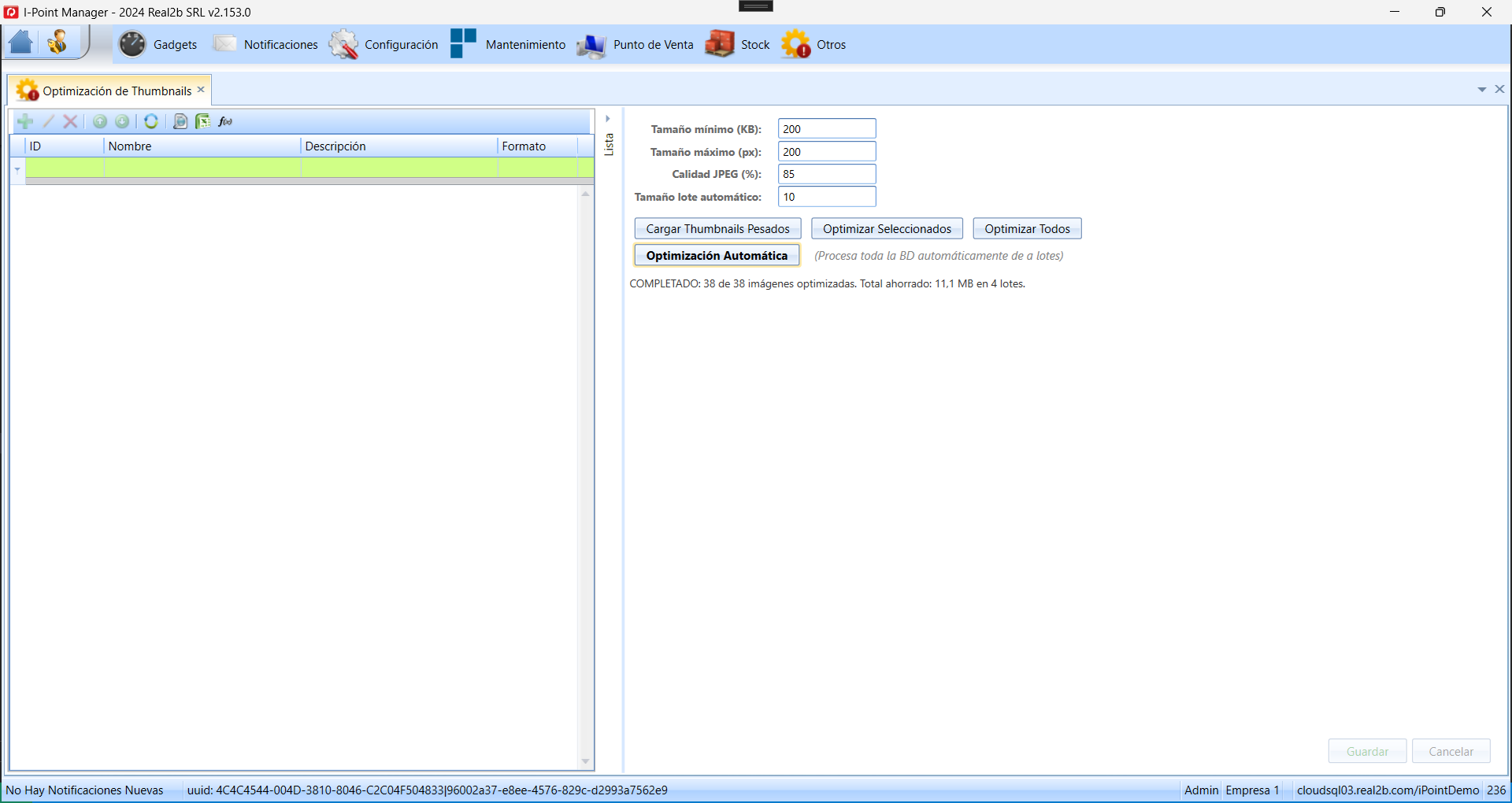The image size is (1512, 803).
Task: Open the Gadgets gauge icon
Action: point(132,44)
